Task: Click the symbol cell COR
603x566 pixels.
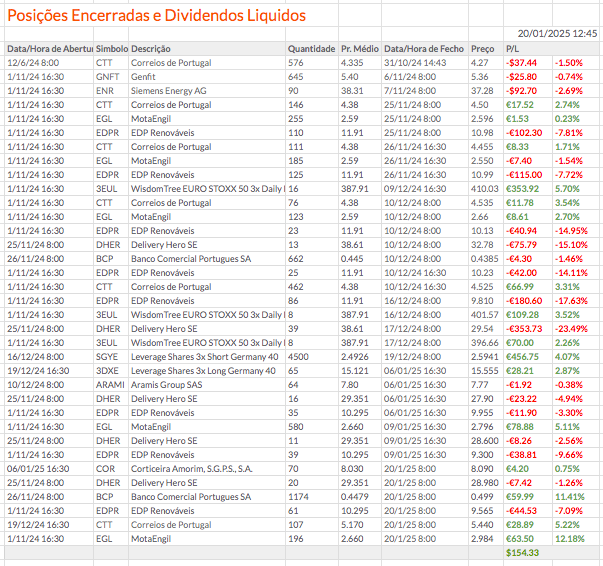Action: [105, 469]
